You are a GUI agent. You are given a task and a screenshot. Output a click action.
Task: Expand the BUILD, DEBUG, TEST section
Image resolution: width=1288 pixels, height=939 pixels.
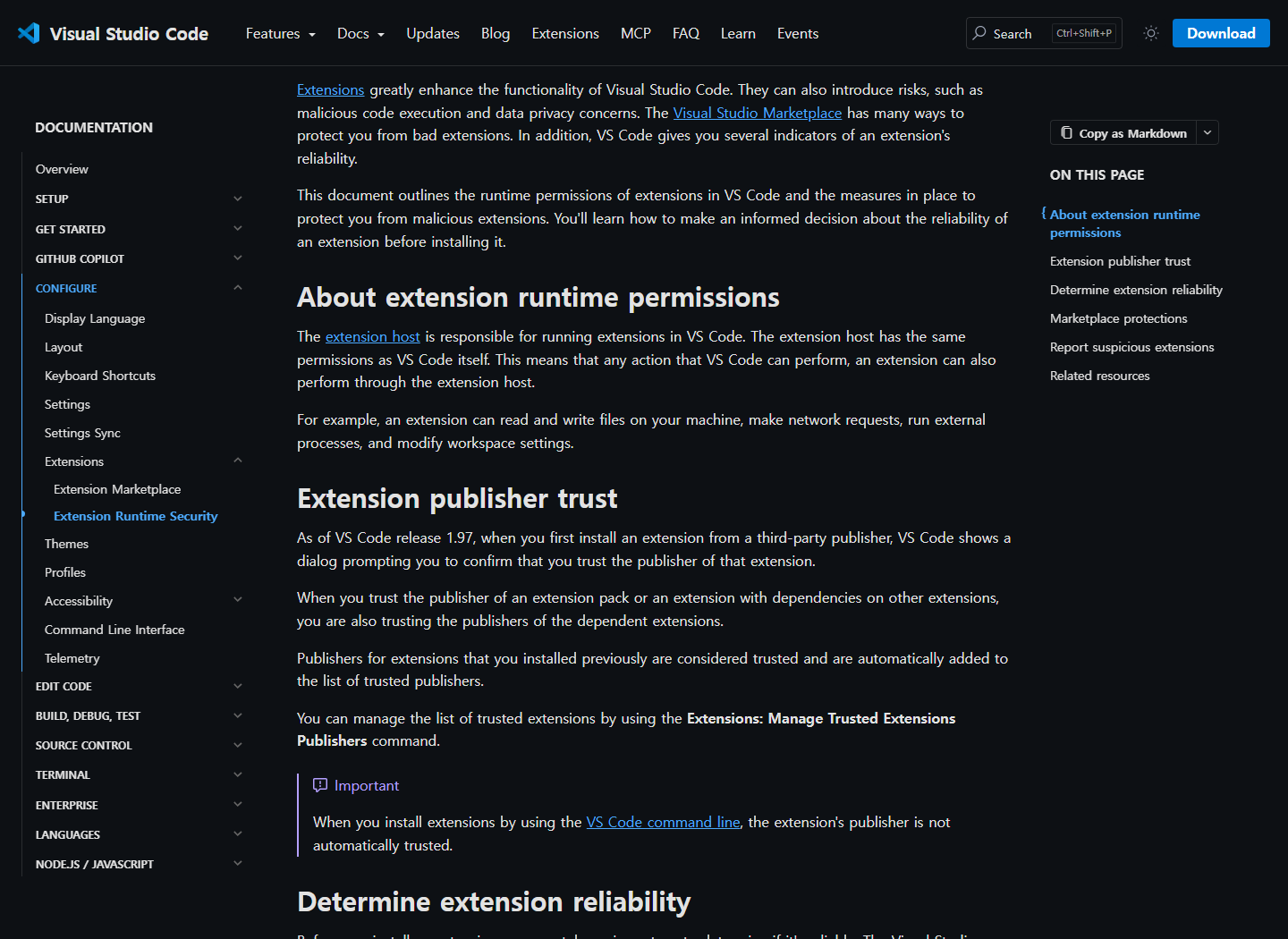point(238,715)
